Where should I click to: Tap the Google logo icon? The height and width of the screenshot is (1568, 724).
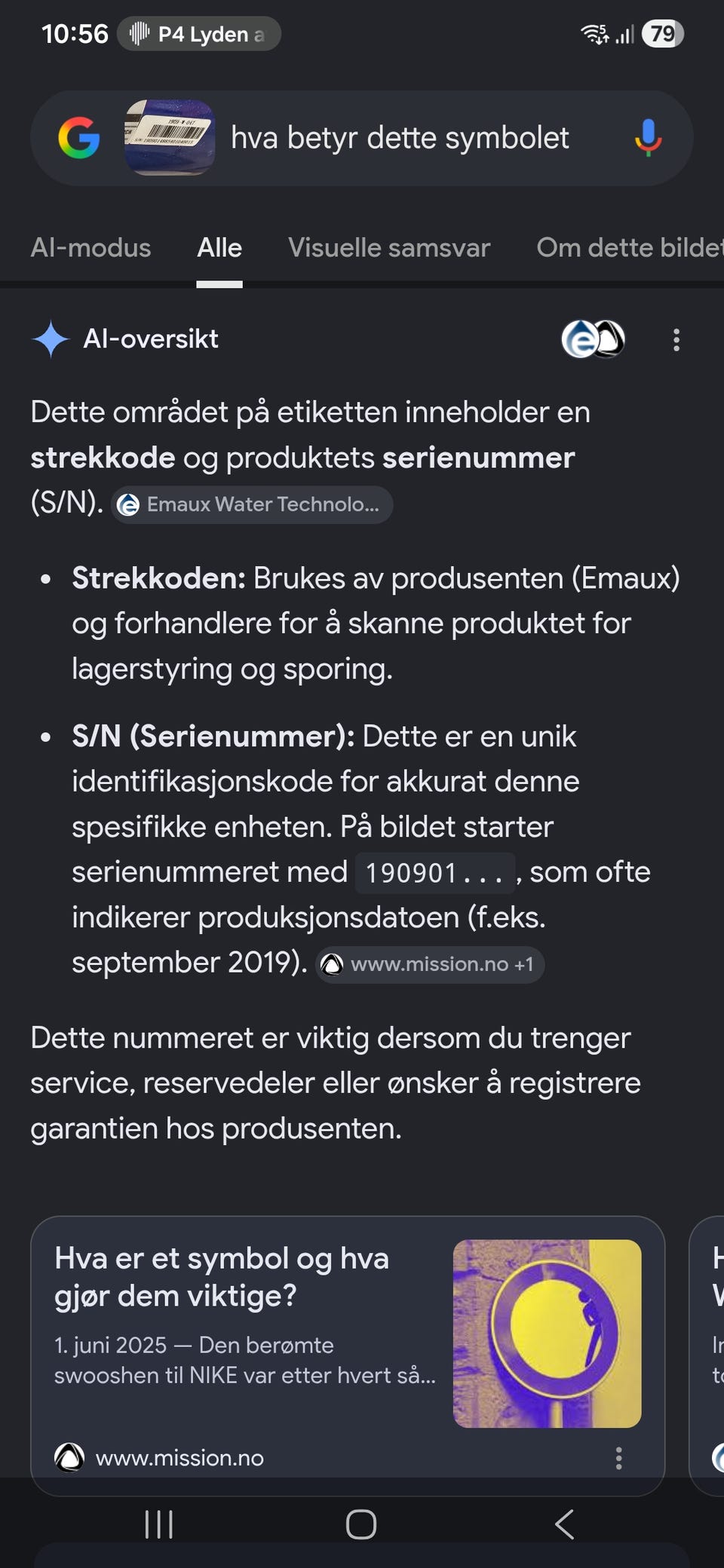pos(78,138)
